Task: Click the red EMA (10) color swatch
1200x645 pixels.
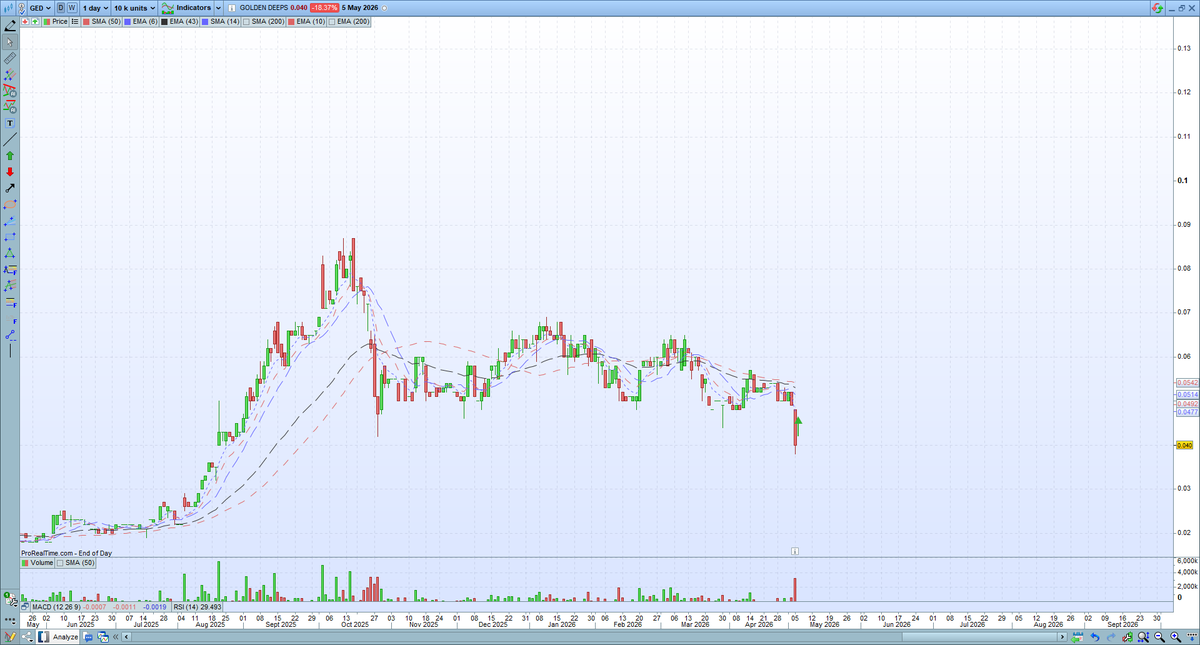Action: [x=291, y=21]
